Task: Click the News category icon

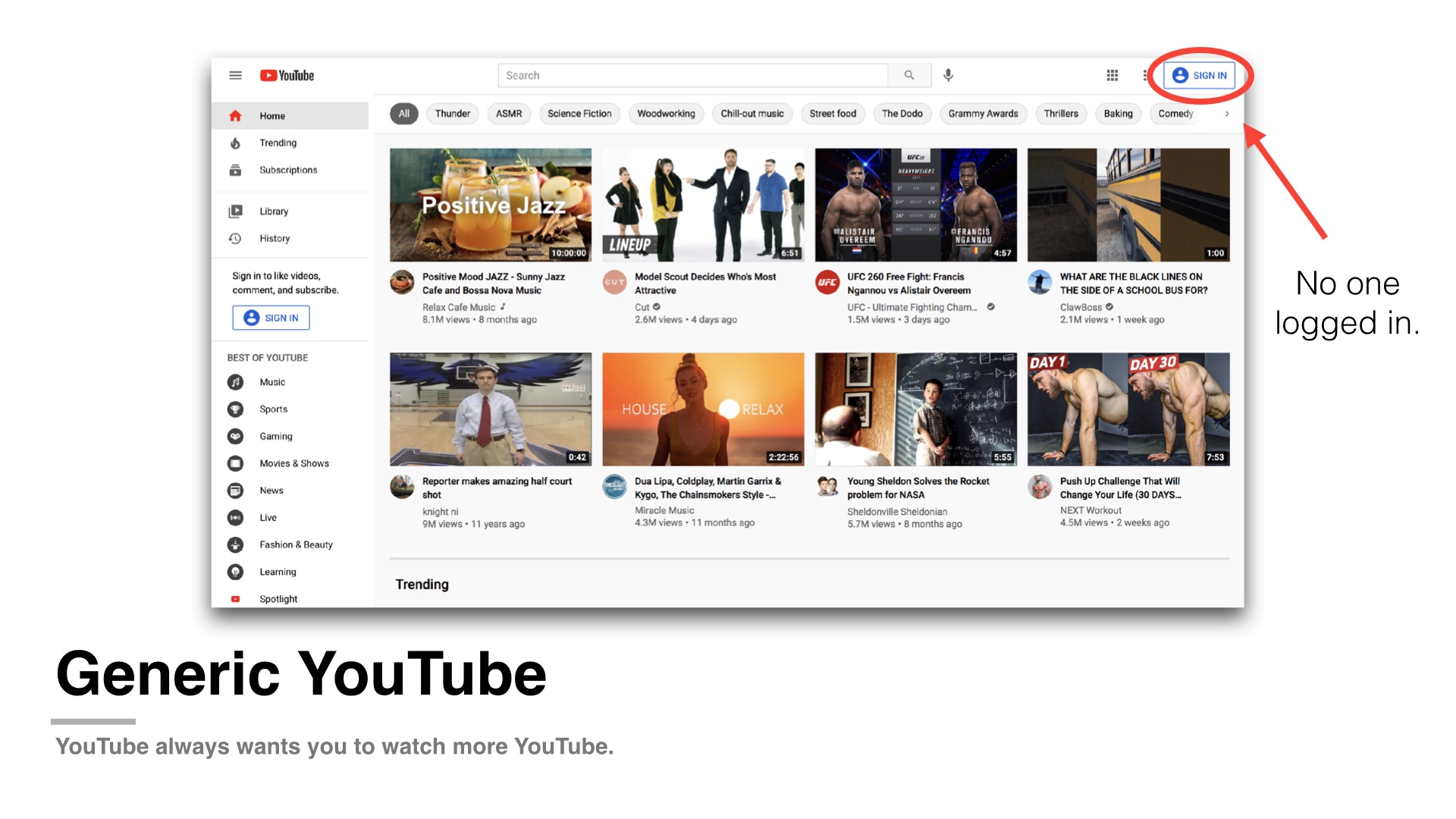Action: 236,491
